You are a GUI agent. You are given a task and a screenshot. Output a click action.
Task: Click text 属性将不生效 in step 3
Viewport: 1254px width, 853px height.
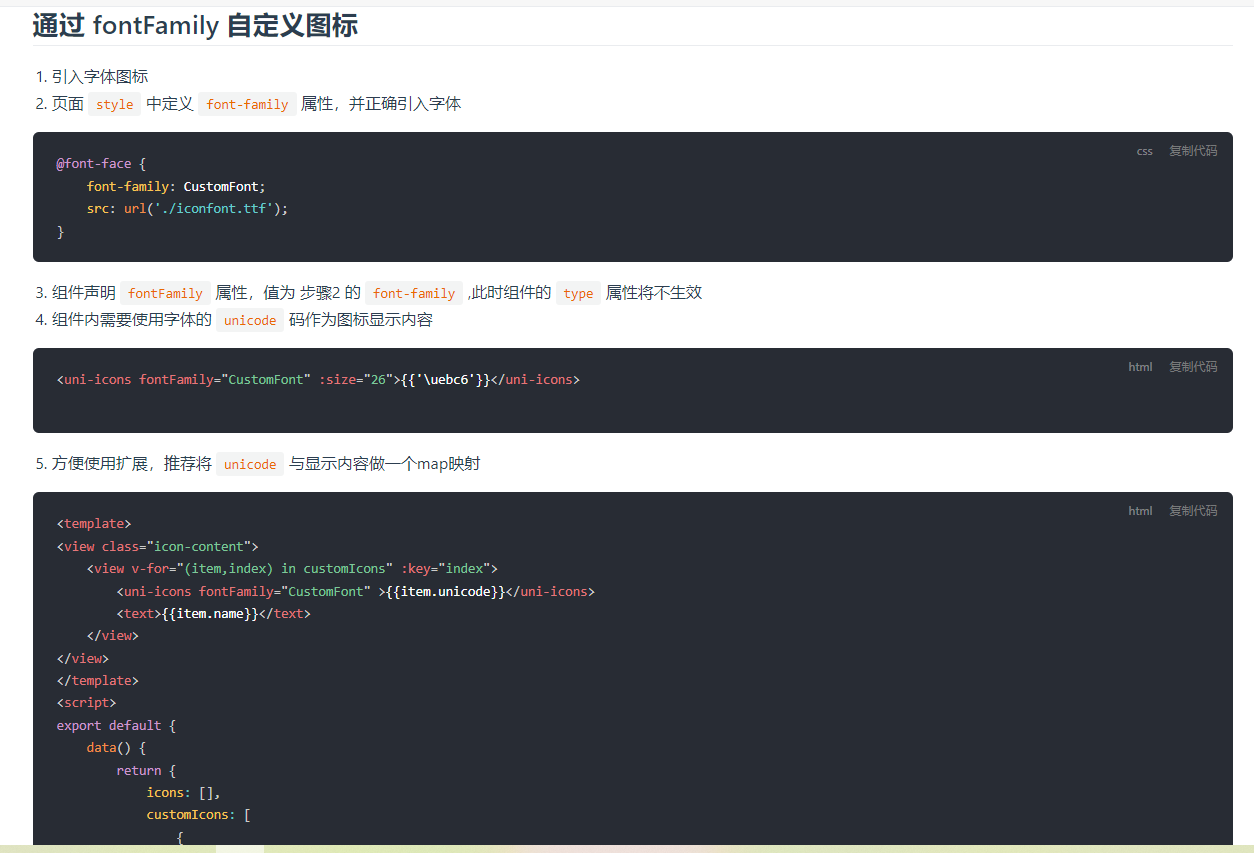654,293
